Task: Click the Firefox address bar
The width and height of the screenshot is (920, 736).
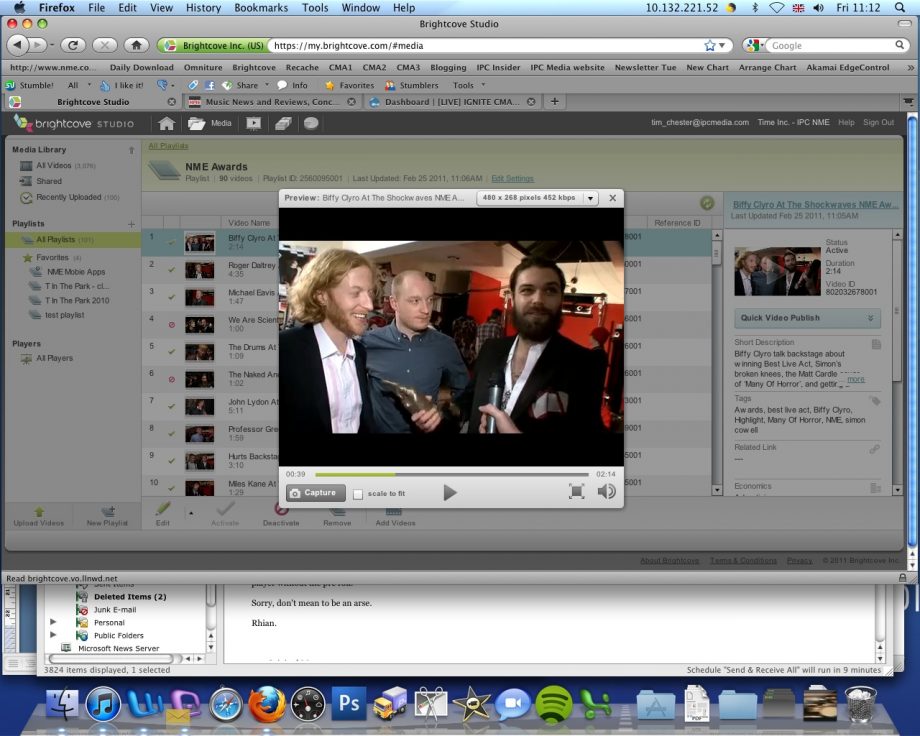Action: click(487, 45)
